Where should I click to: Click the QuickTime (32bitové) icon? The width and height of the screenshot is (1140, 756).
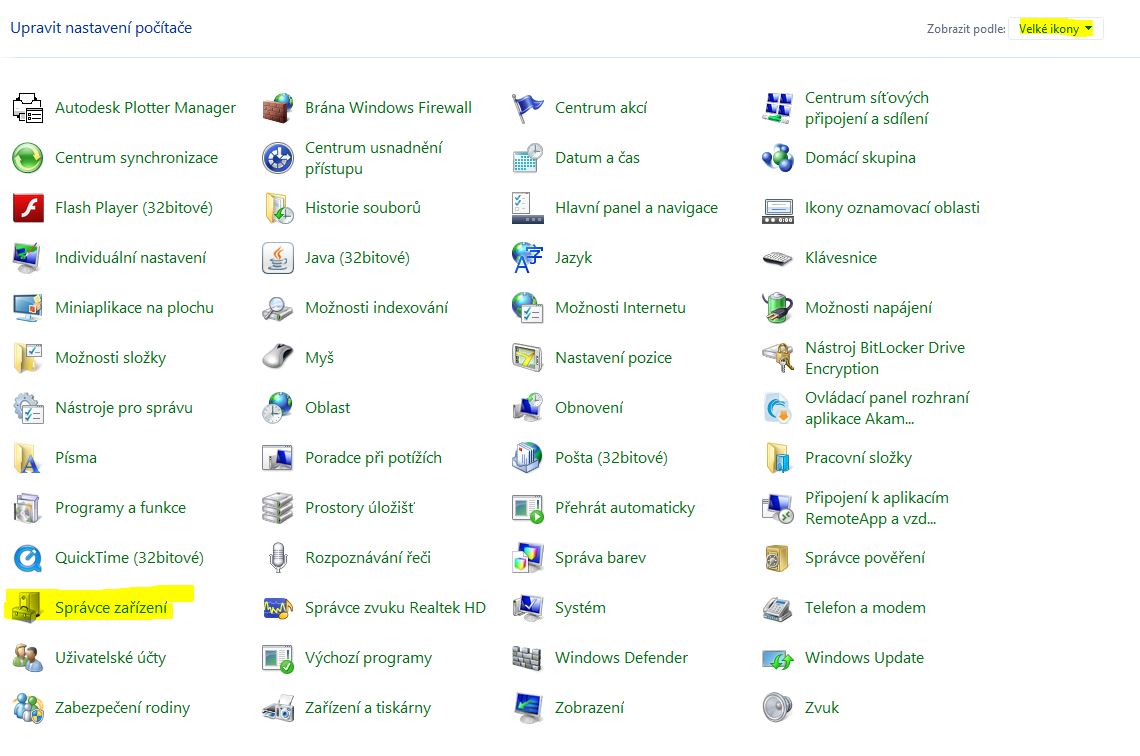click(27, 558)
